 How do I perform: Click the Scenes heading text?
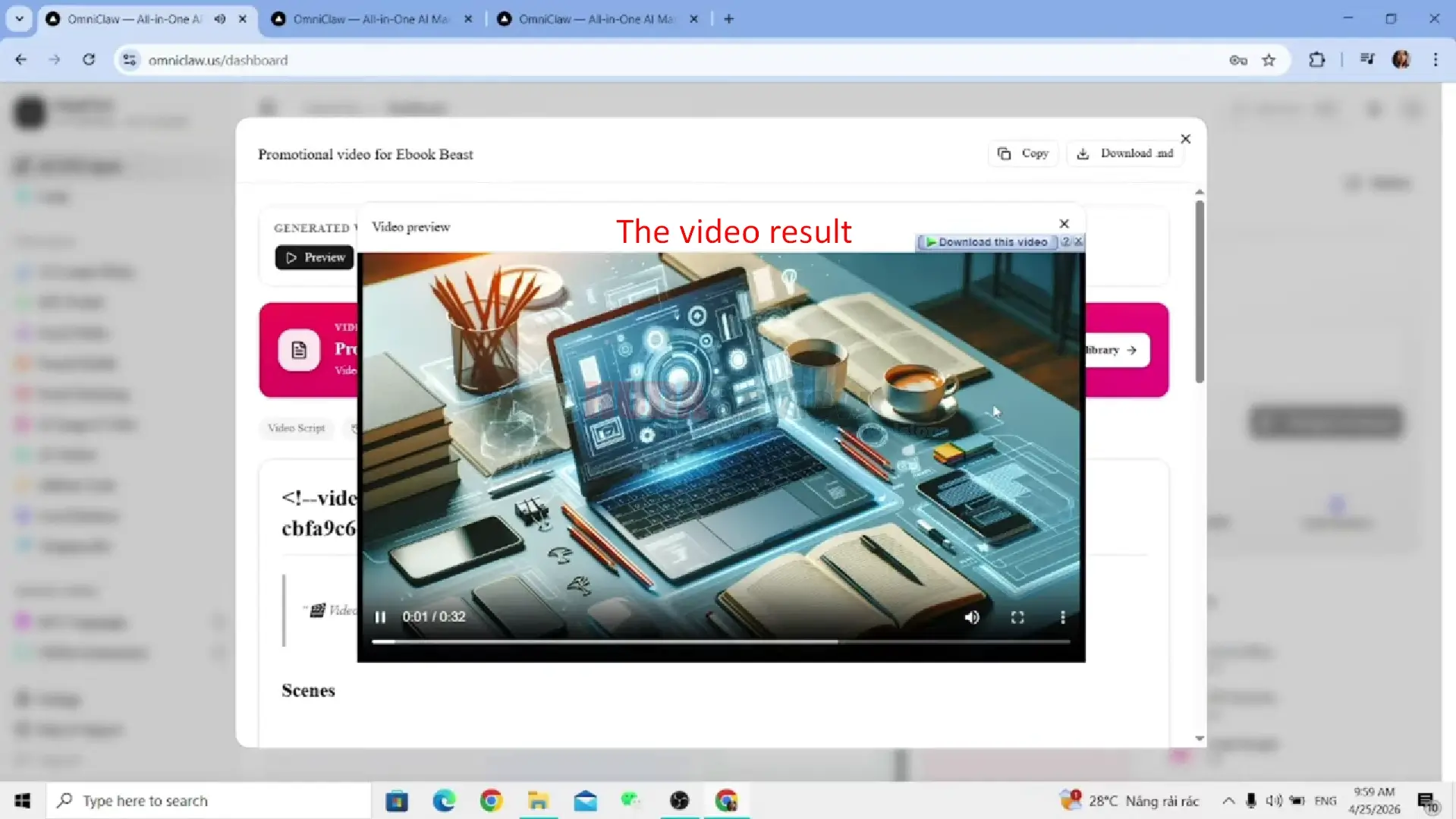click(308, 691)
